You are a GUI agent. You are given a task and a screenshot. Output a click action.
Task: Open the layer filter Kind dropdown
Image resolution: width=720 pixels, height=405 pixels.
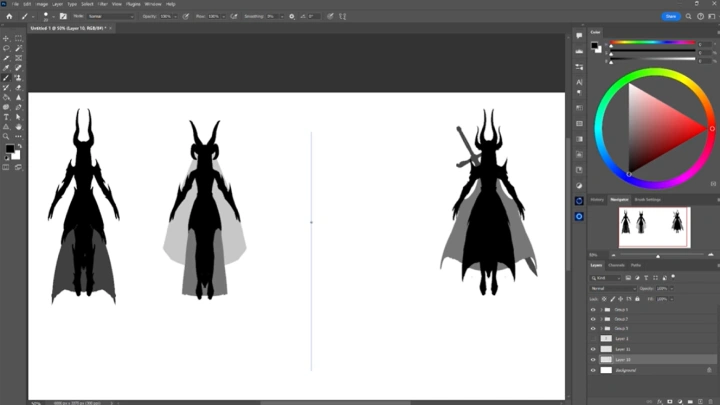(x=605, y=278)
